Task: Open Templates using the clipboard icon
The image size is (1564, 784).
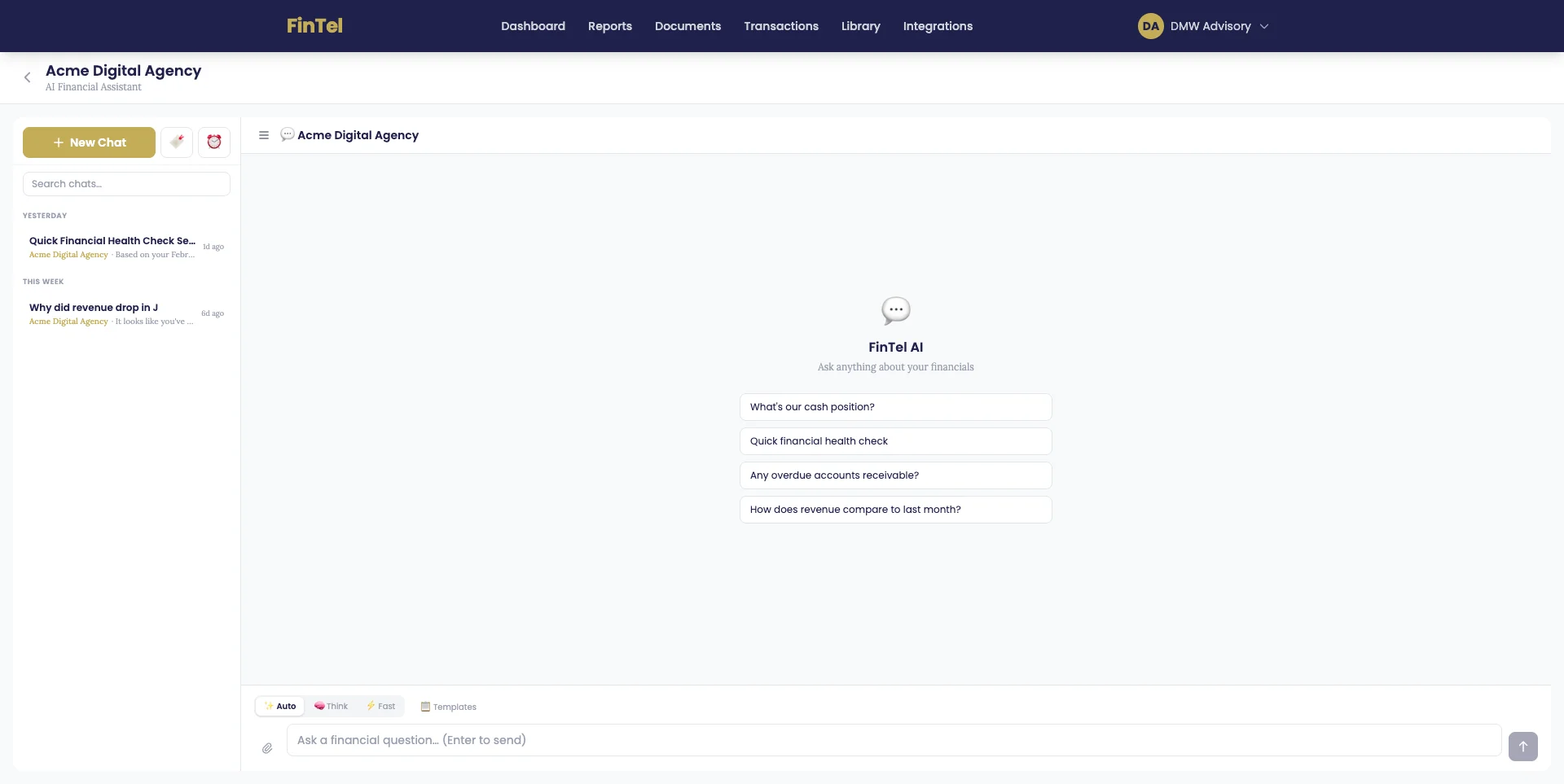Action: [447, 706]
